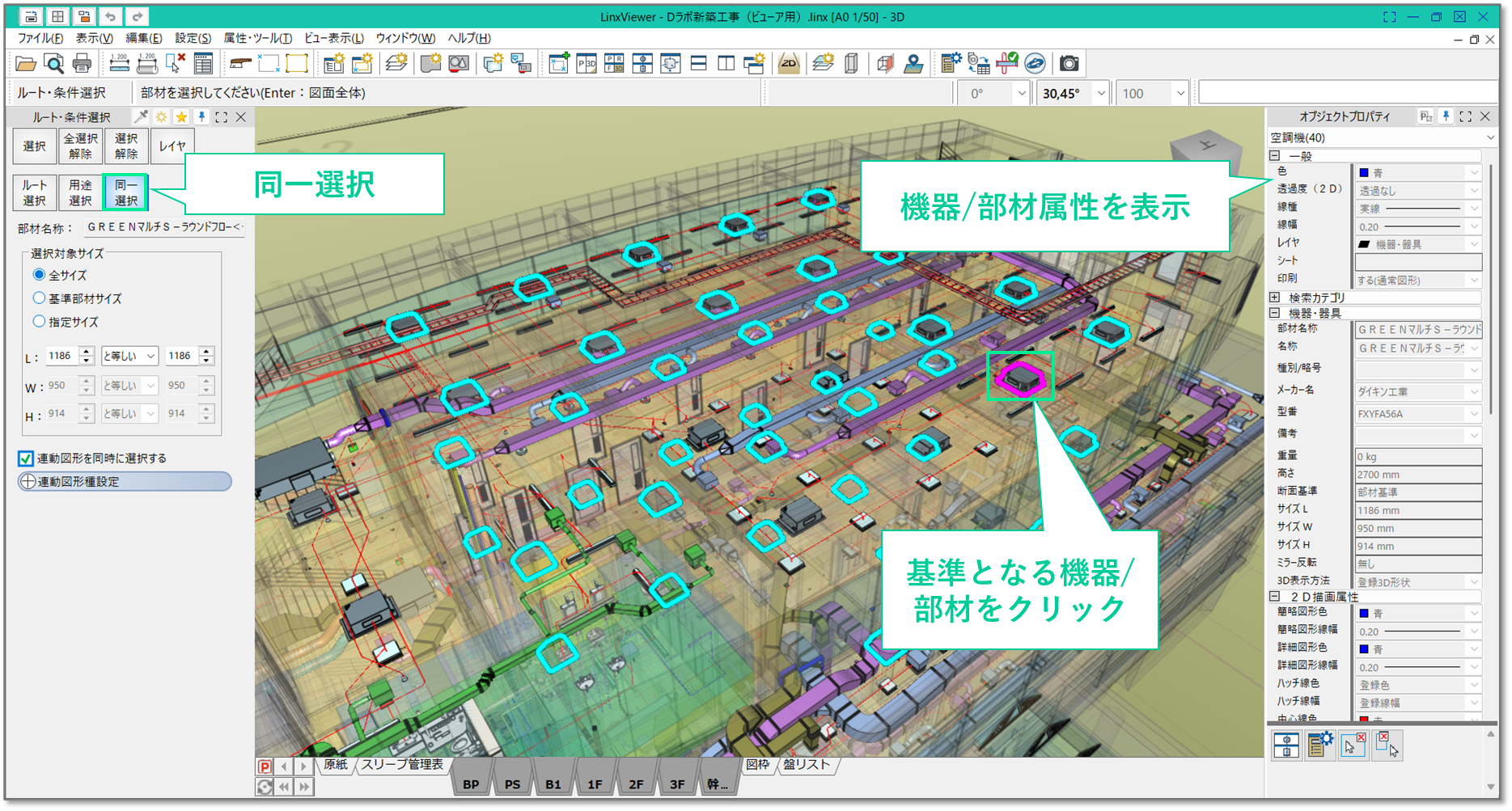Open the 30,45° angle dropdown
The image size is (1512, 811).
click(1100, 94)
